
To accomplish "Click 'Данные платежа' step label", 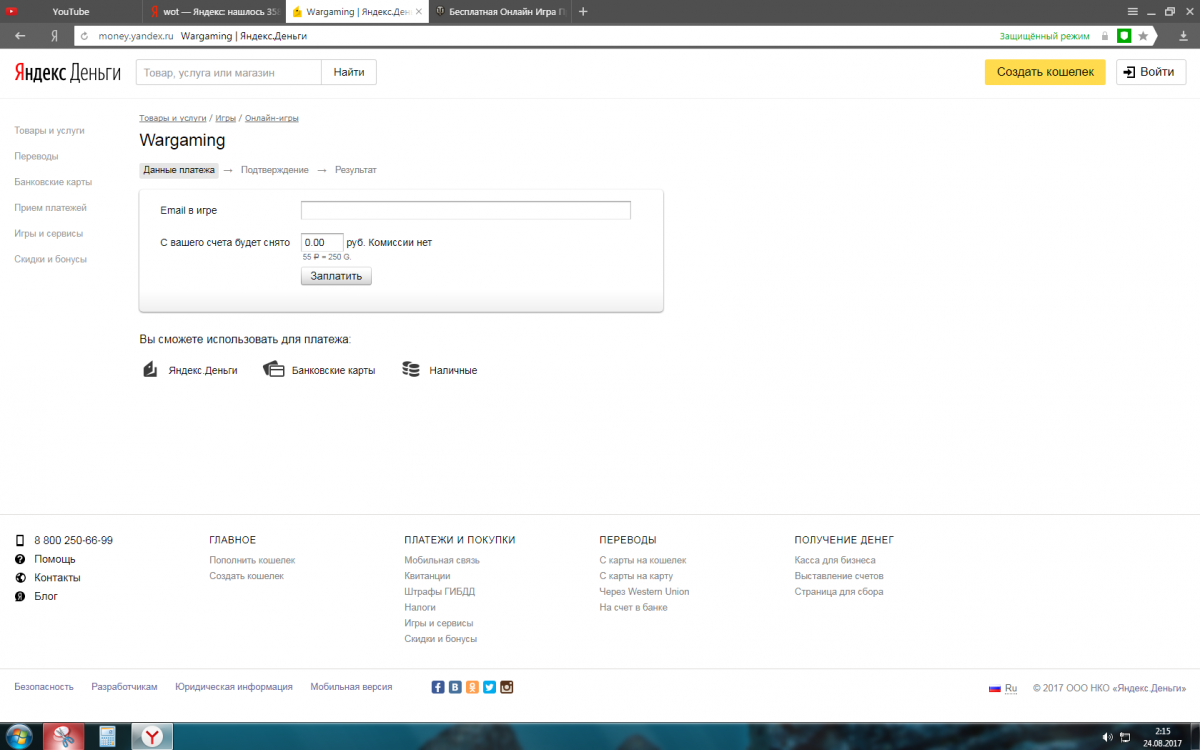I will point(179,170).
